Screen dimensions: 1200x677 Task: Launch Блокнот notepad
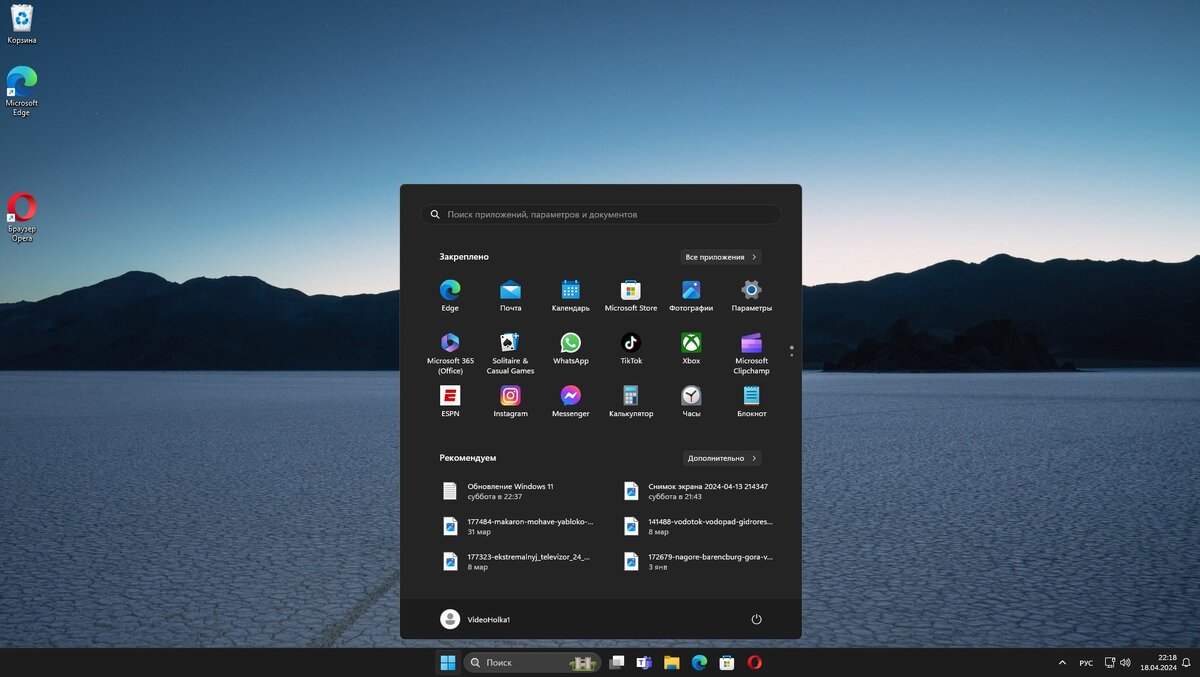(x=751, y=401)
